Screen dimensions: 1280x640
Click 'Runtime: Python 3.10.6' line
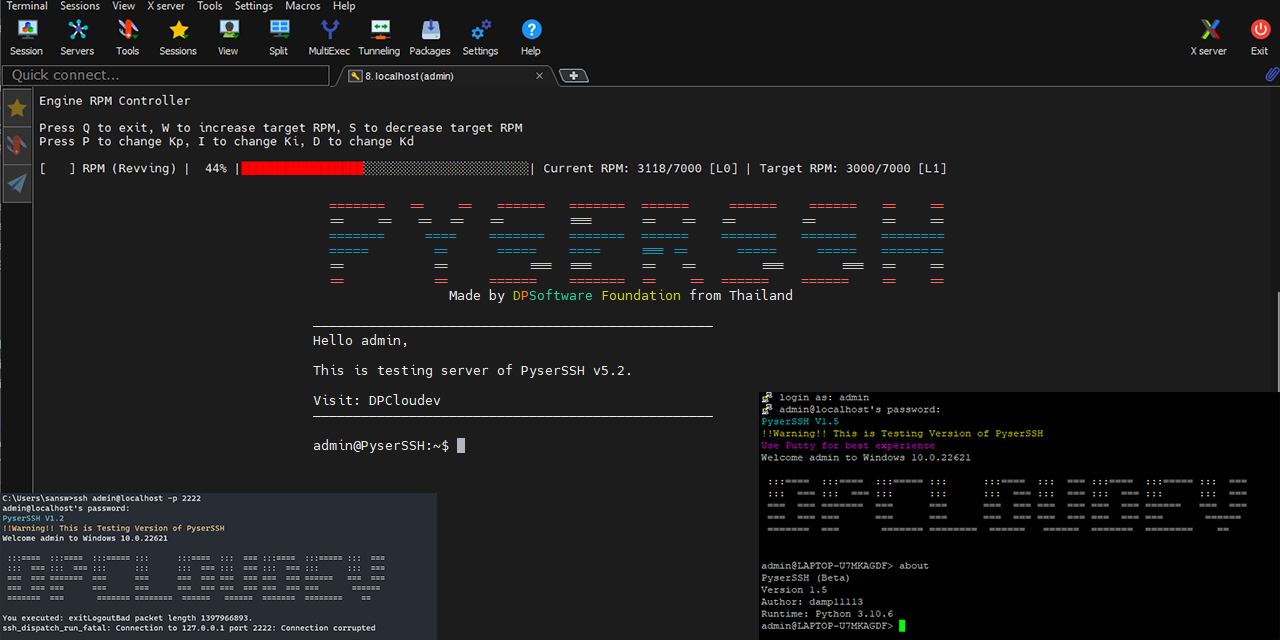827,614
